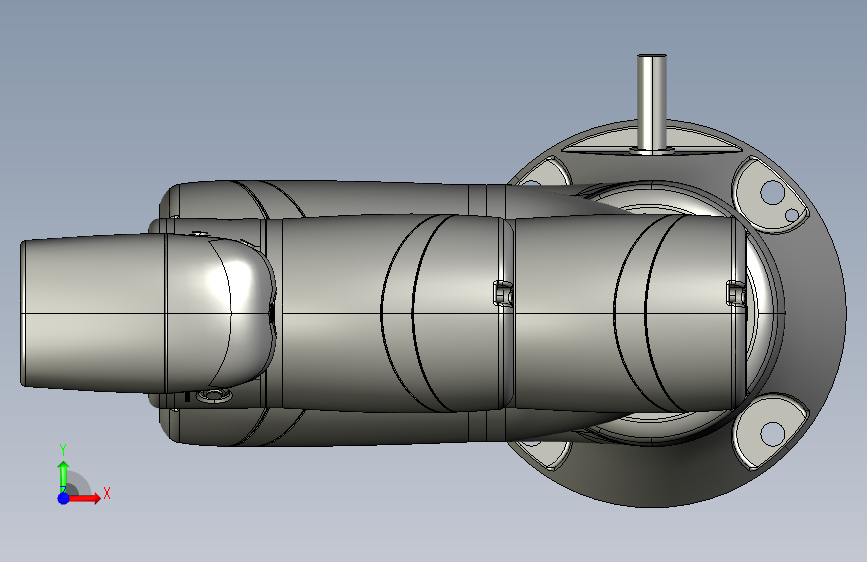
Task: Click the blue Z axis ball of the triad
Action: tap(63, 498)
